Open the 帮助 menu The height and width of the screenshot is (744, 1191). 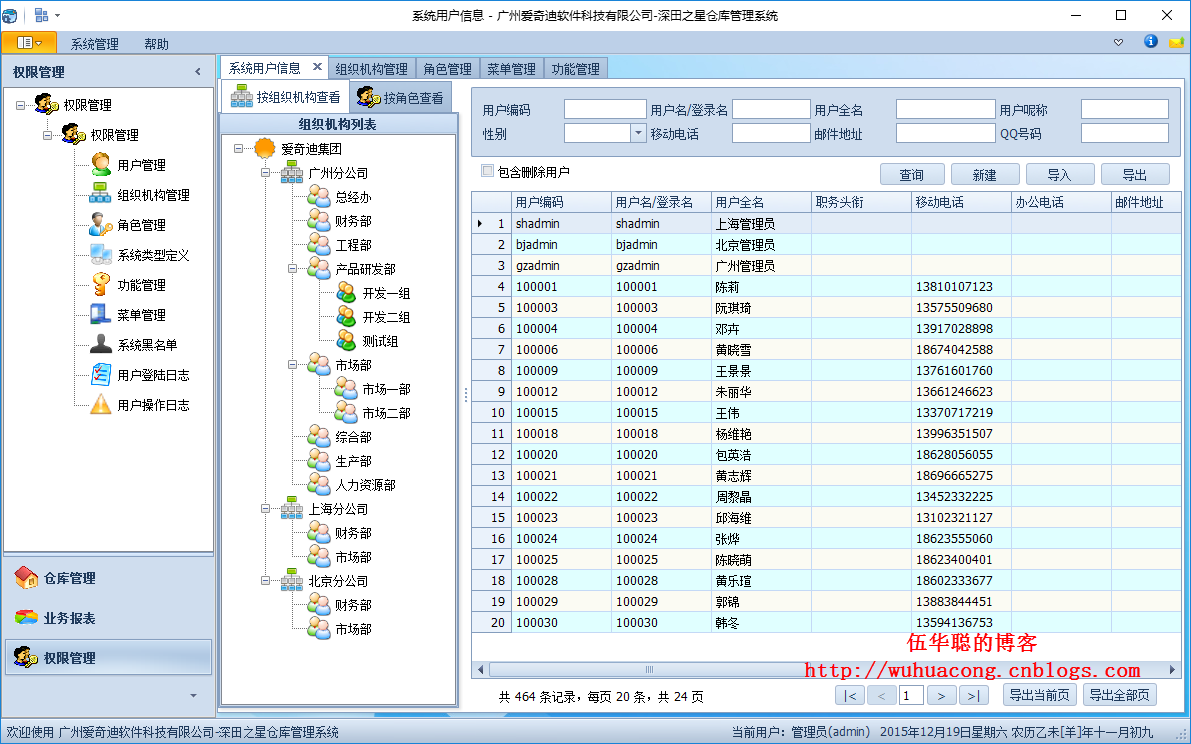[x=156, y=44]
